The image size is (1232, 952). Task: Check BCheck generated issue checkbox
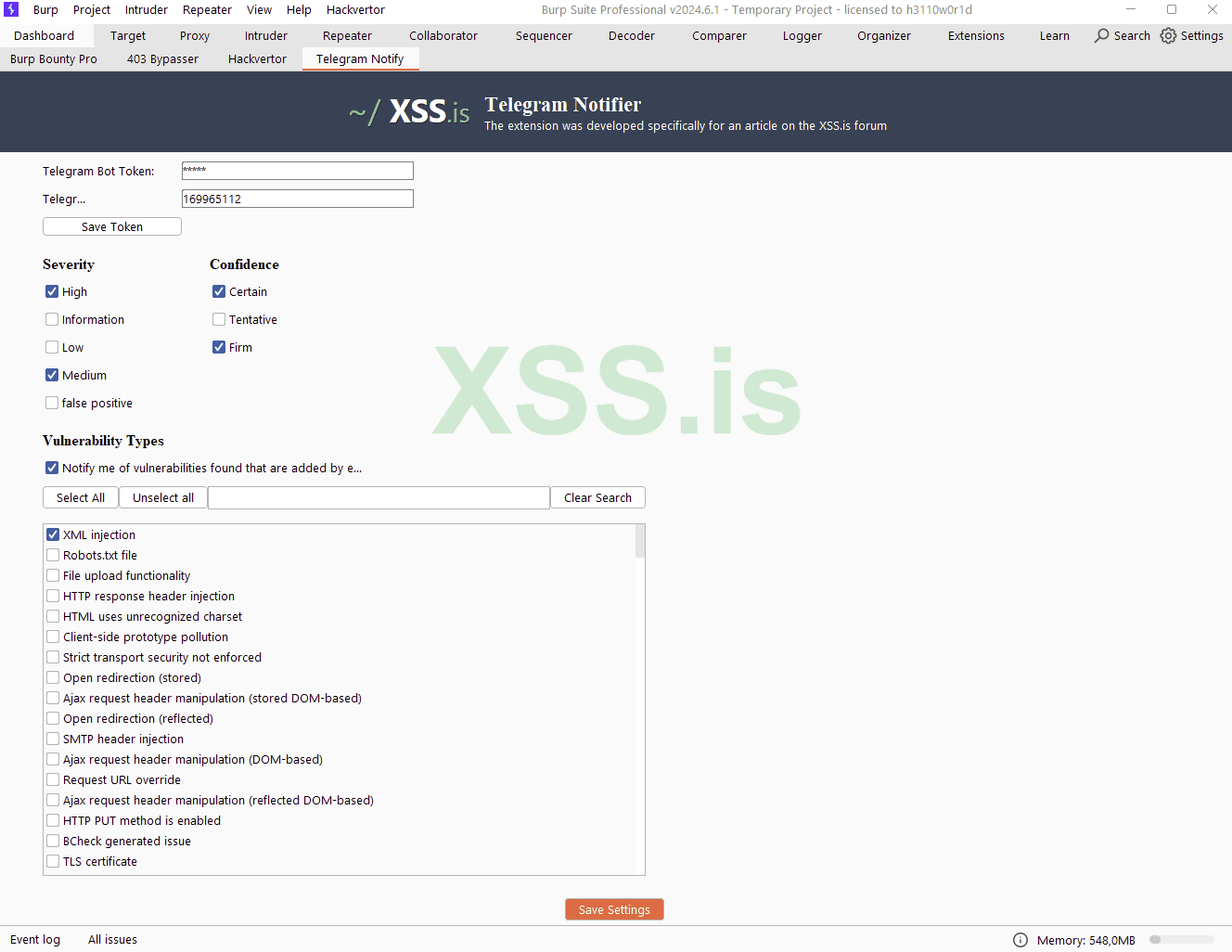tap(53, 841)
